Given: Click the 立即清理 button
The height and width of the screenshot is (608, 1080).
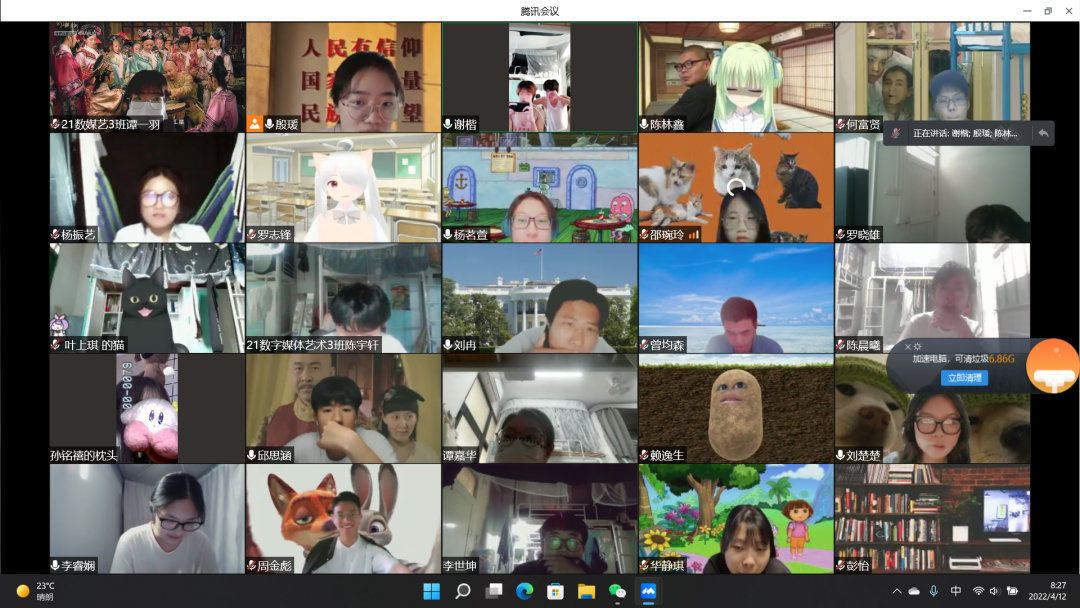Looking at the screenshot, I should click(x=964, y=378).
